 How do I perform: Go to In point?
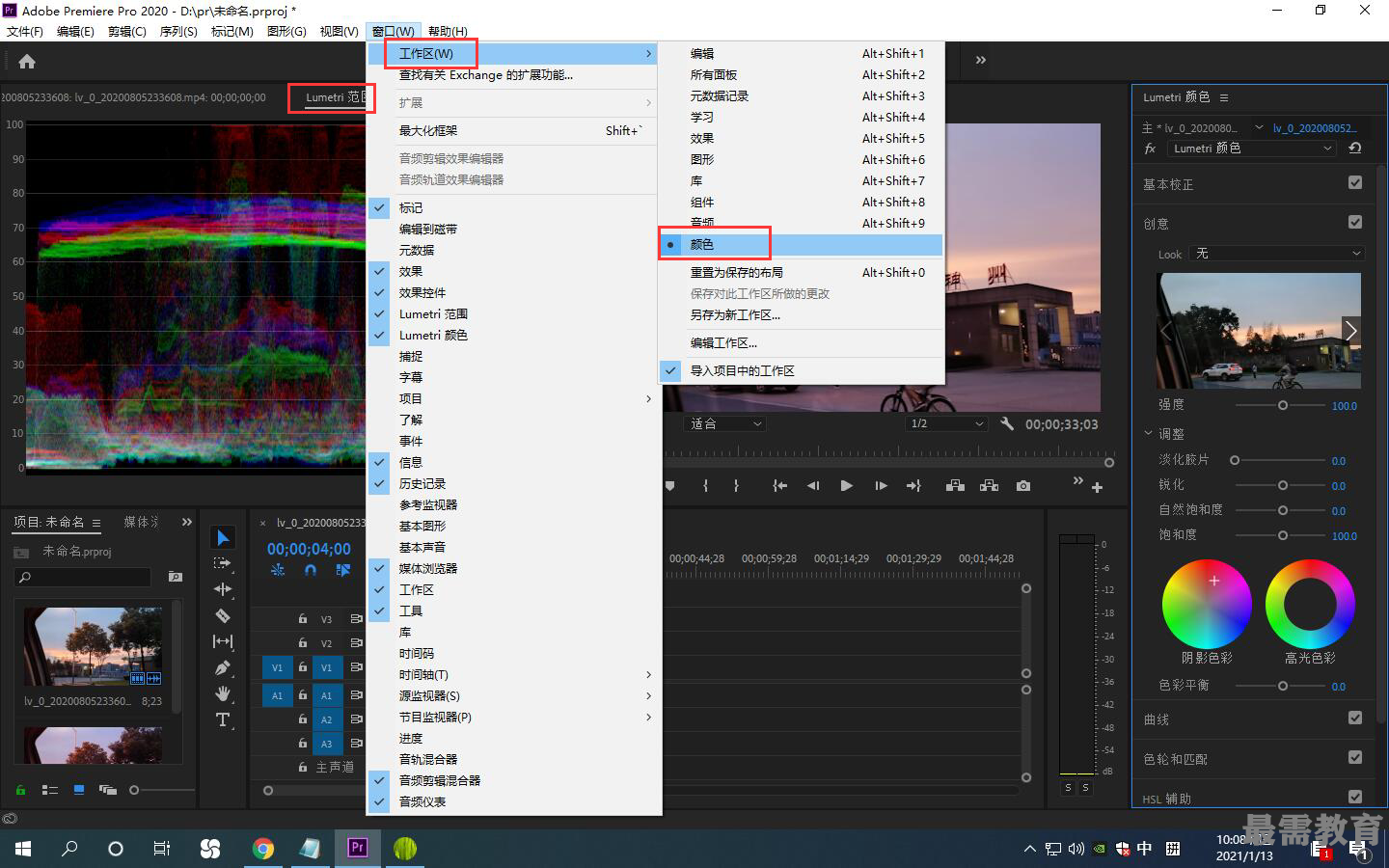pos(779,486)
